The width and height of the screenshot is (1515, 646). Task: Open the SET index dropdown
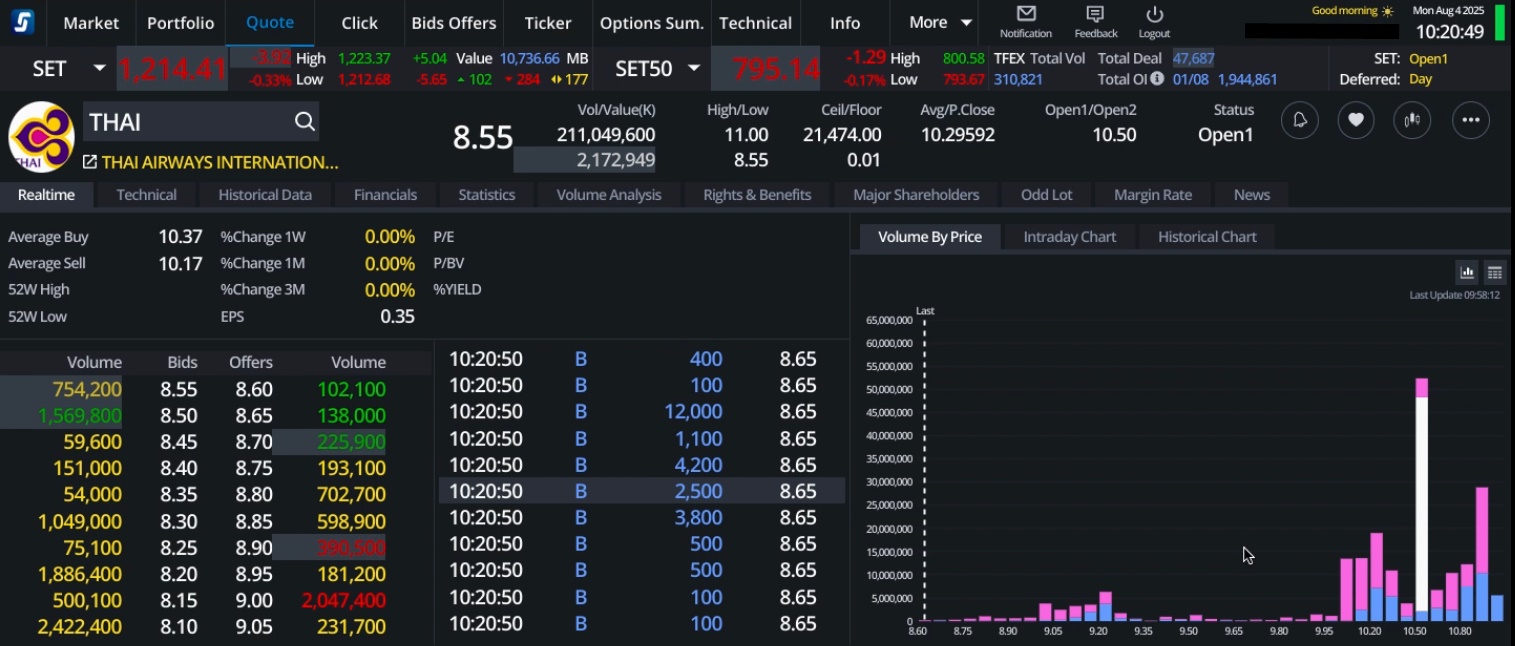tap(99, 68)
